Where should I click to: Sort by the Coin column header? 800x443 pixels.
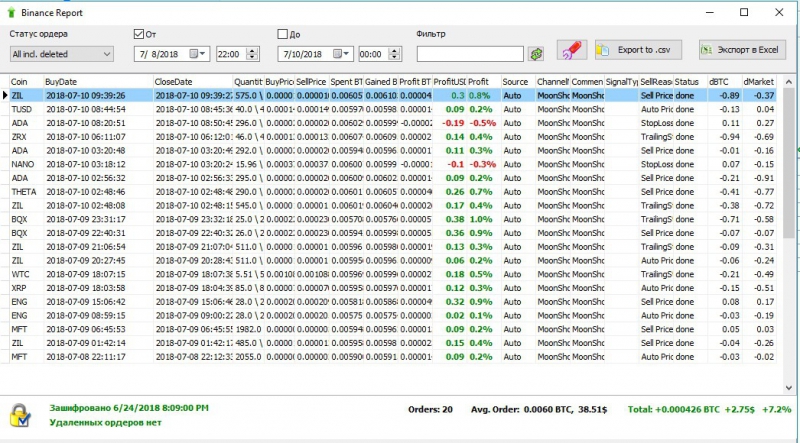[x=24, y=80]
